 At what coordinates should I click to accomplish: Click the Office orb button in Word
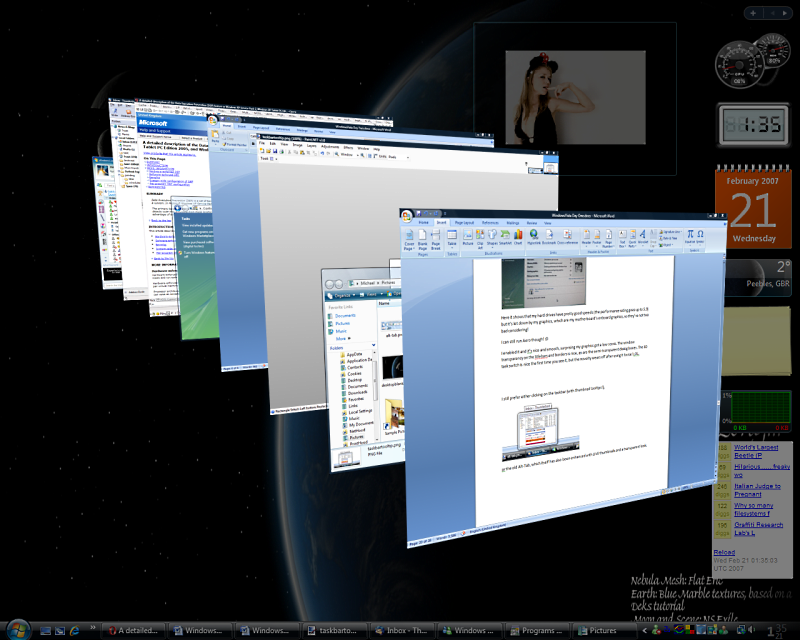tap(407, 217)
